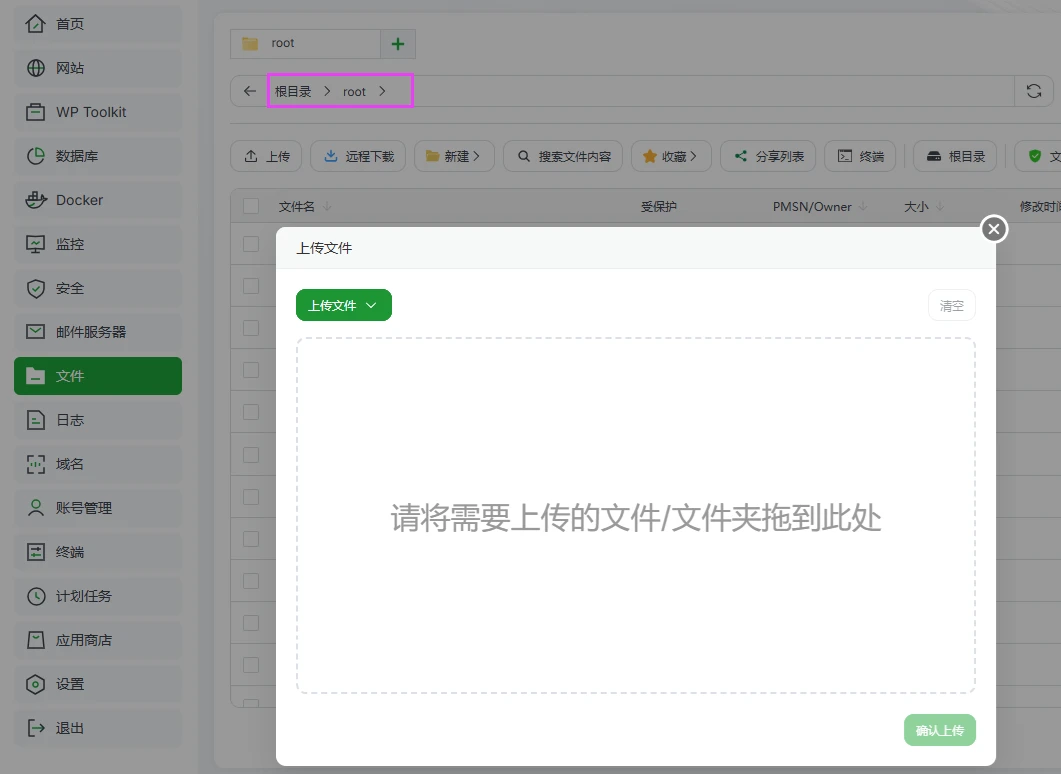This screenshot has height=774, width=1061.
Task: Go back with left arrow
Action: (250, 91)
